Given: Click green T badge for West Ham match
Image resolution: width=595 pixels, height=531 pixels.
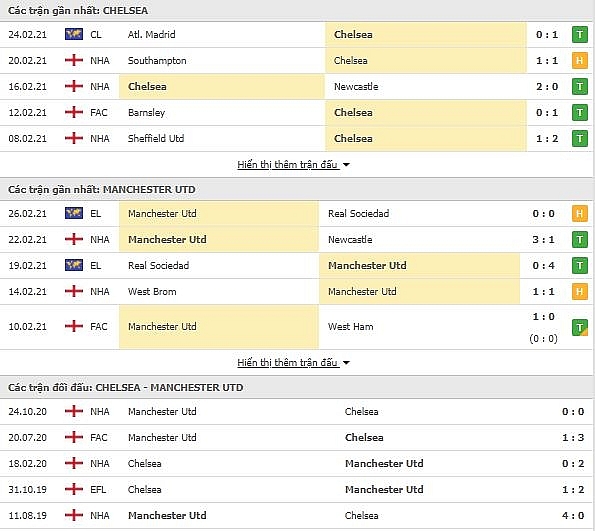Looking at the screenshot, I should pos(579,327).
